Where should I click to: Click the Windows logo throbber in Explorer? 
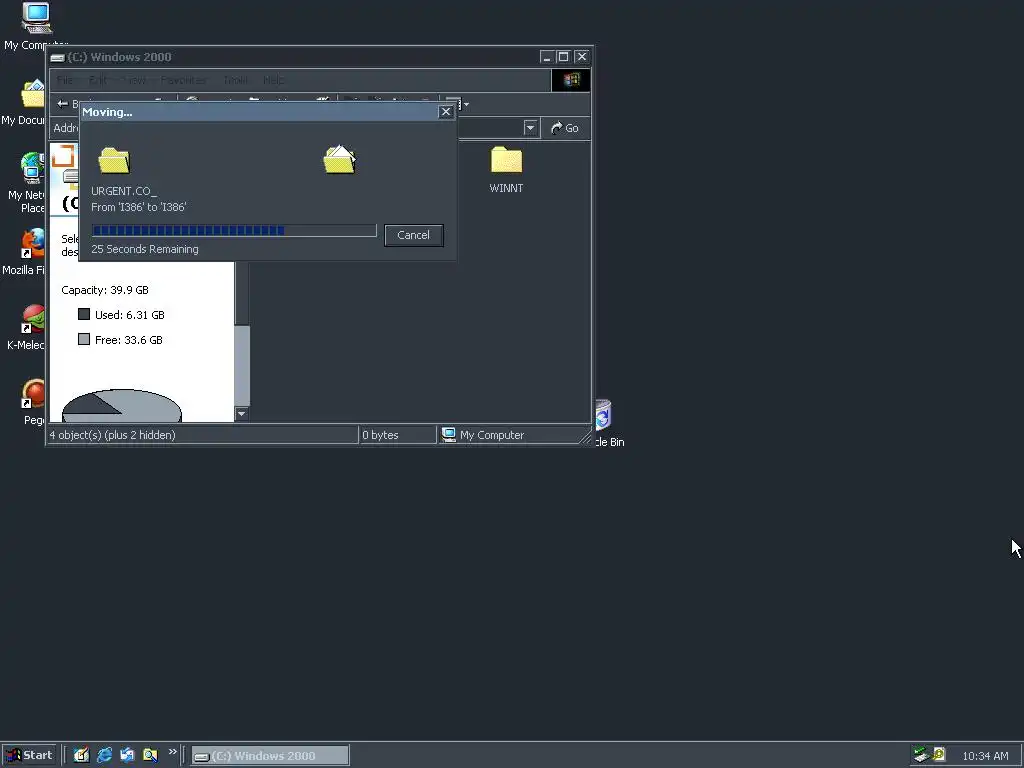571,80
